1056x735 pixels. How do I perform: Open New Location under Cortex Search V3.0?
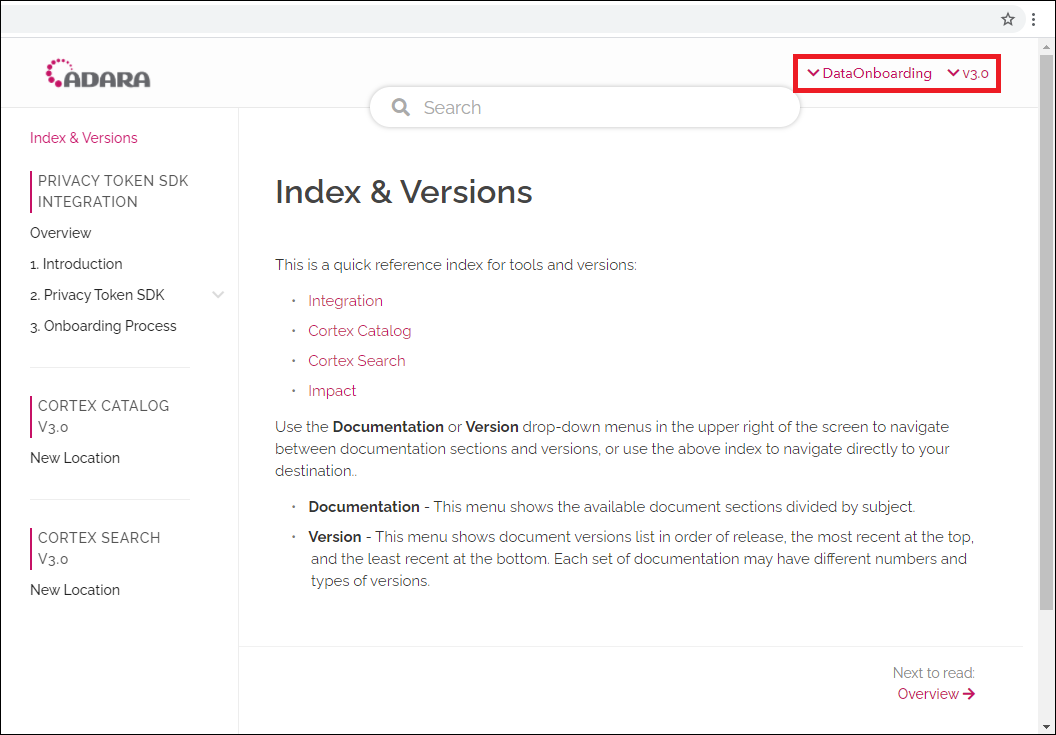[75, 590]
